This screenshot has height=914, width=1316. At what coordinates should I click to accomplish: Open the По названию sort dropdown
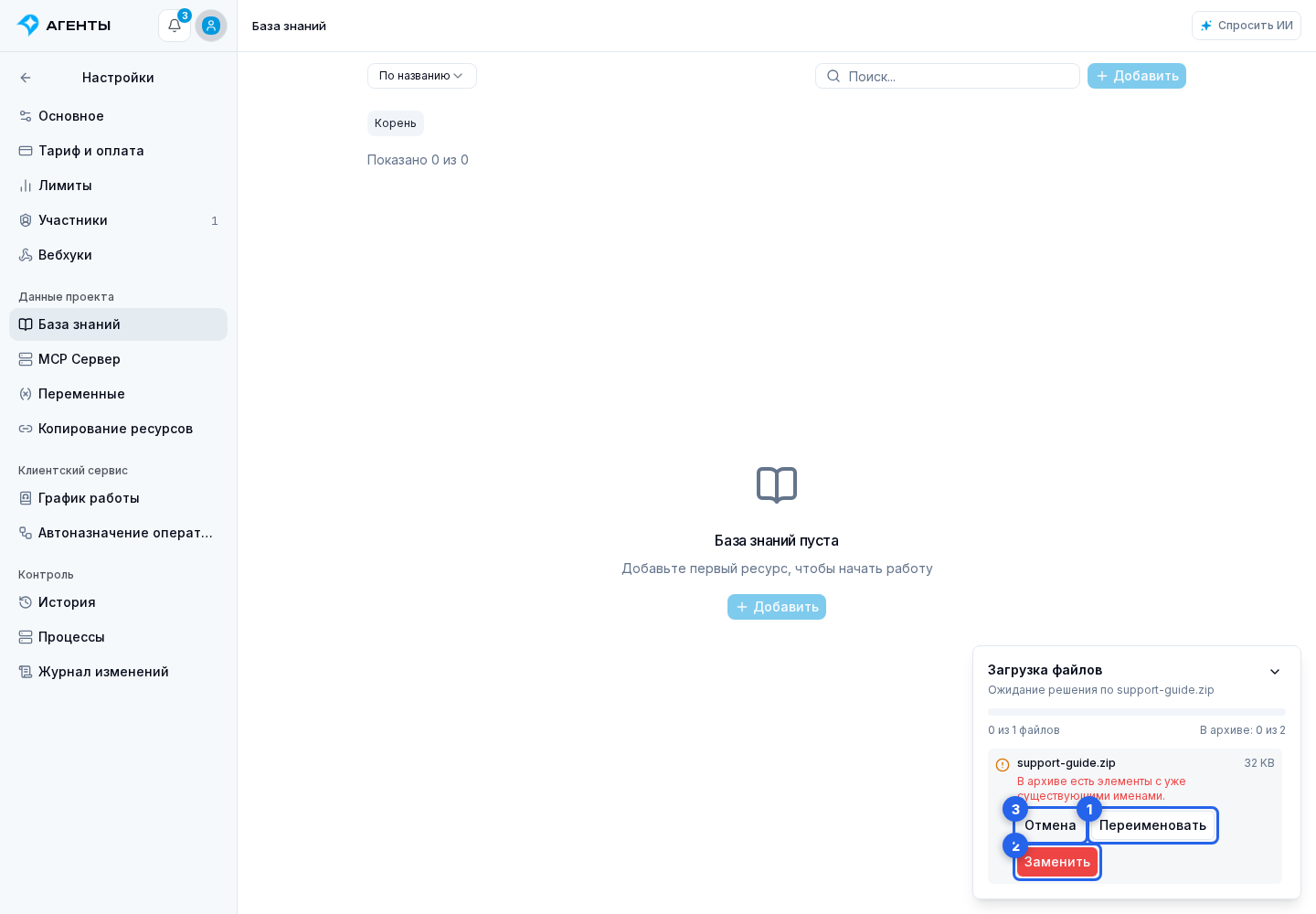pyautogui.click(x=422, y=76)
